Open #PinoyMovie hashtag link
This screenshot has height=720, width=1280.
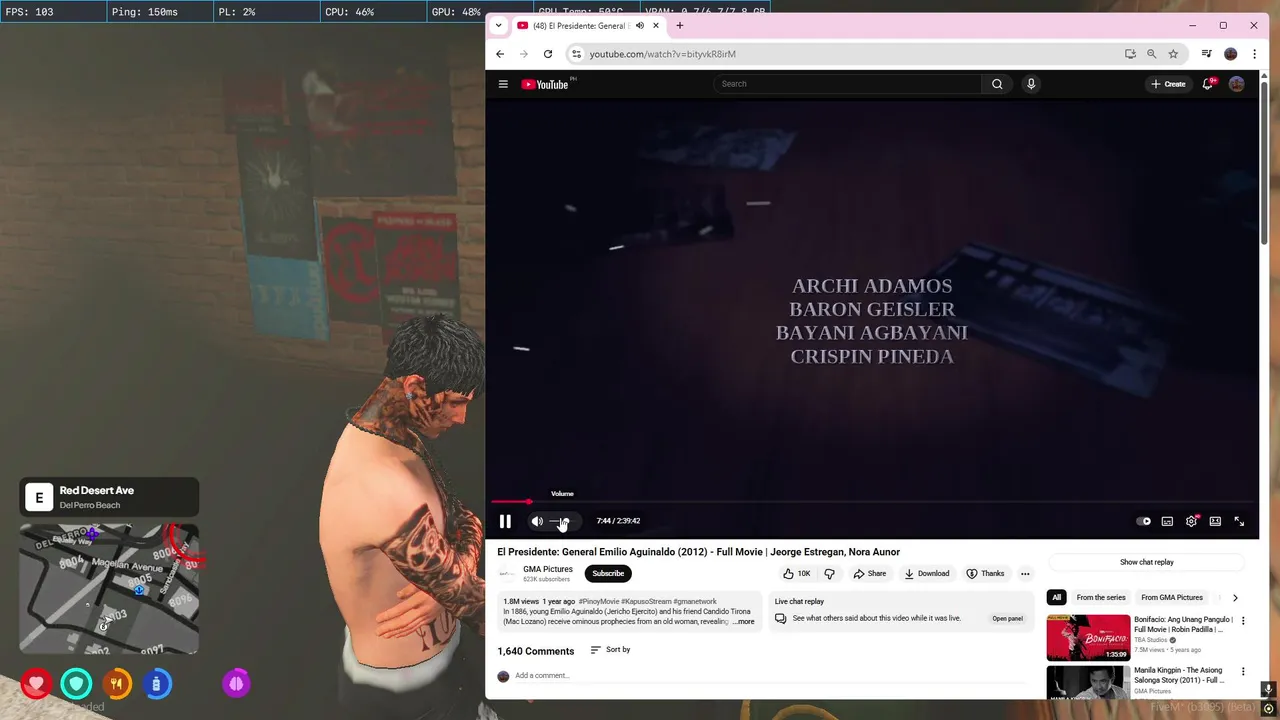coord(599,602)
